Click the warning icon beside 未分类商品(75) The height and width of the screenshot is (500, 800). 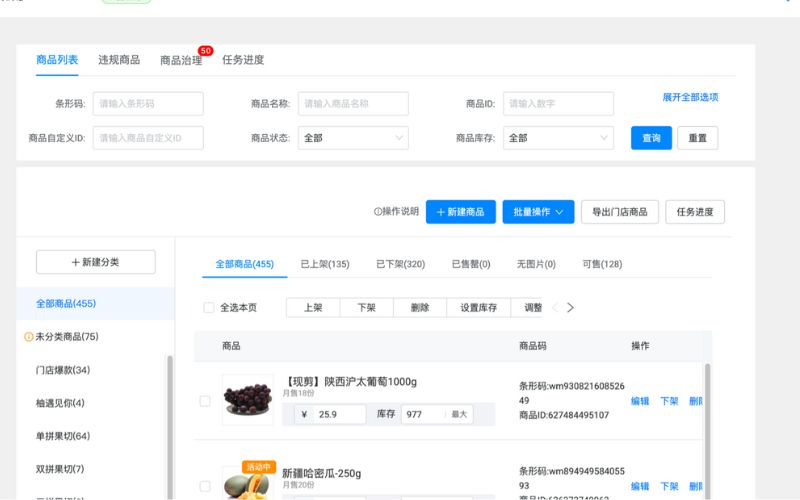[29, 337]
